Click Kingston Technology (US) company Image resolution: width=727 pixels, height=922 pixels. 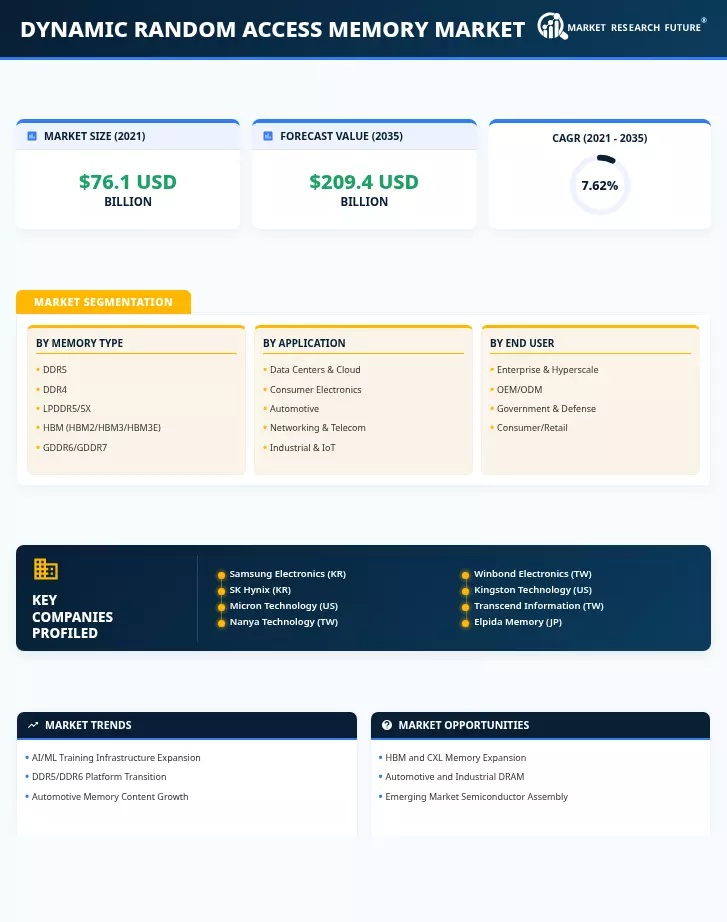[x=532, y=589]
